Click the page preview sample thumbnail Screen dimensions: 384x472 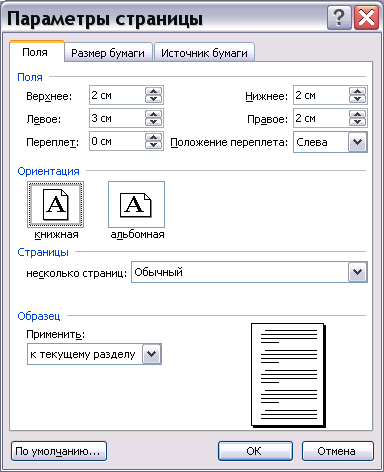pyautogui.click(x=288, y=375)
